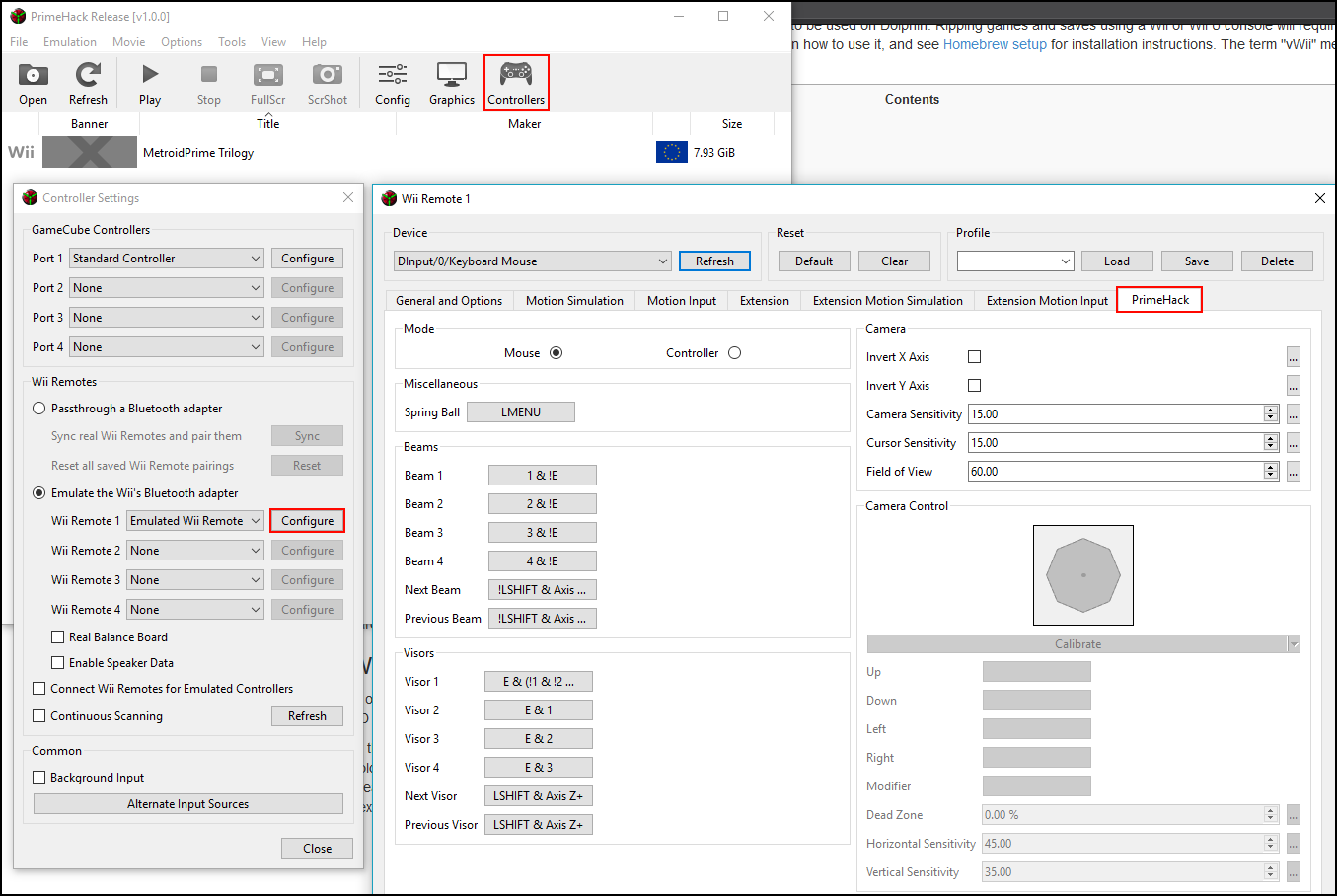Click the Next Visor key binding button
The width and height of the screenshot is (1337, 896).
[539, 796]
